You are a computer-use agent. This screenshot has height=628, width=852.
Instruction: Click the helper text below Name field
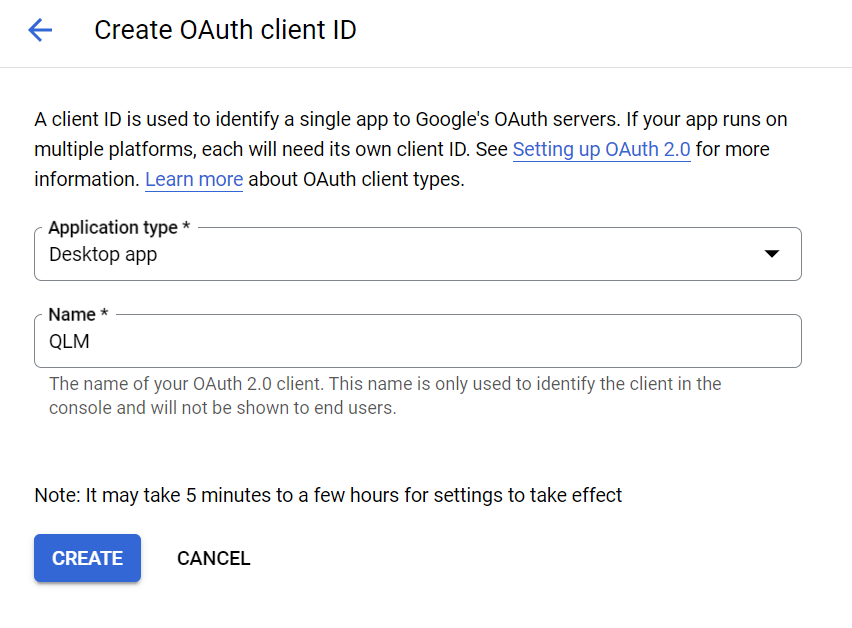pos(385,395)
